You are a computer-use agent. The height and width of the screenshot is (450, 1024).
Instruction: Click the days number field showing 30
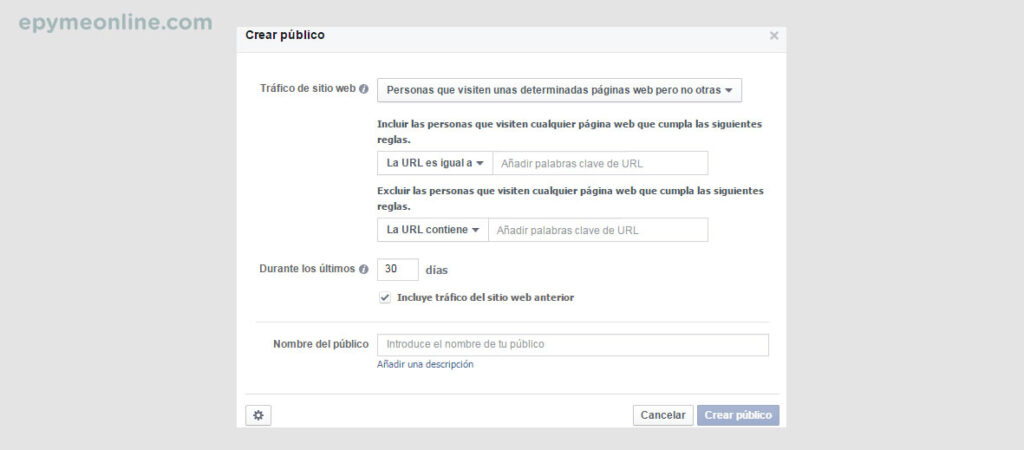pos(398,270)
